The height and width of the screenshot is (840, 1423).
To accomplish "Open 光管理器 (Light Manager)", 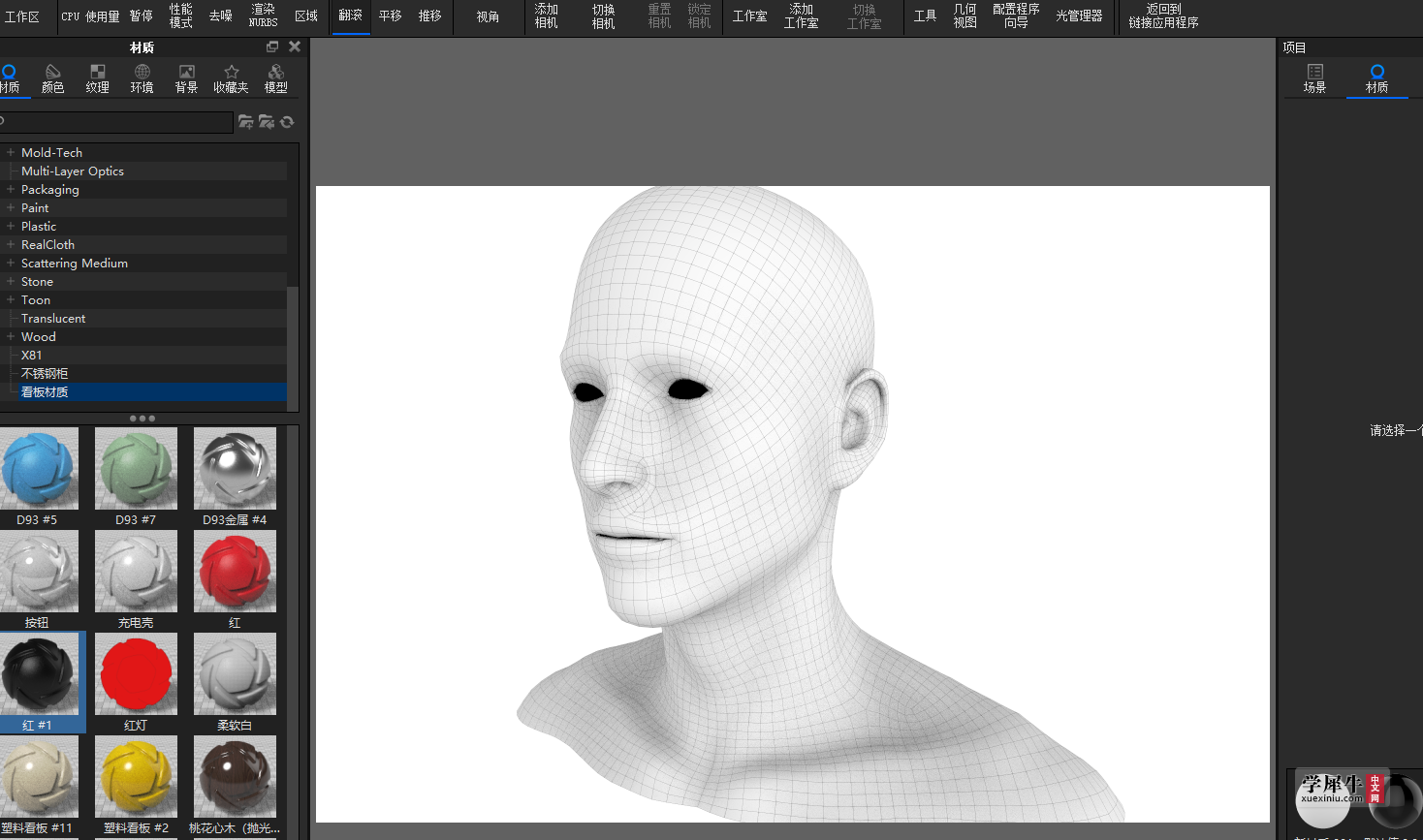I will coord(1080,16).
